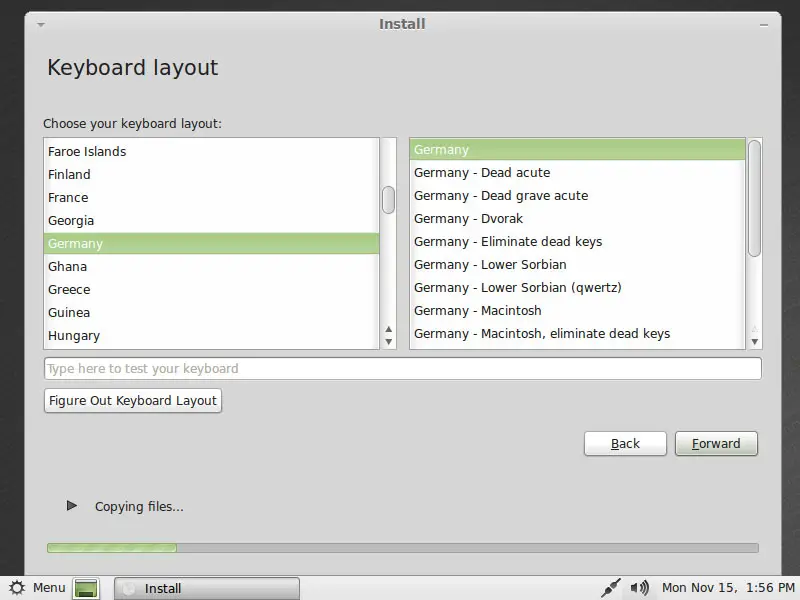Click down arrow of variant list scrollbar
Screen dimensions: 800x600
pyautogui.click(x=755, y=342)
